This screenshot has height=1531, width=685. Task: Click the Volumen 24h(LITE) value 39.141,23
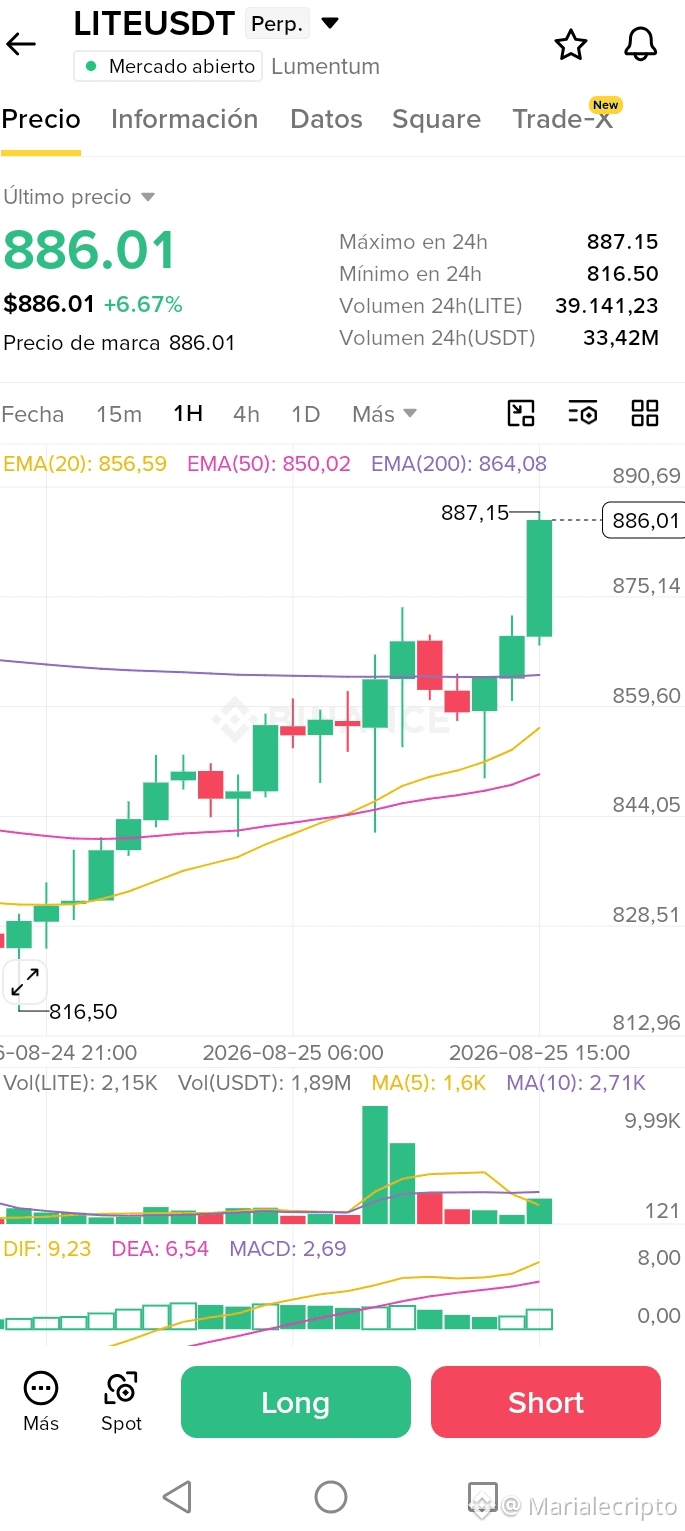[x=607, y=306]
